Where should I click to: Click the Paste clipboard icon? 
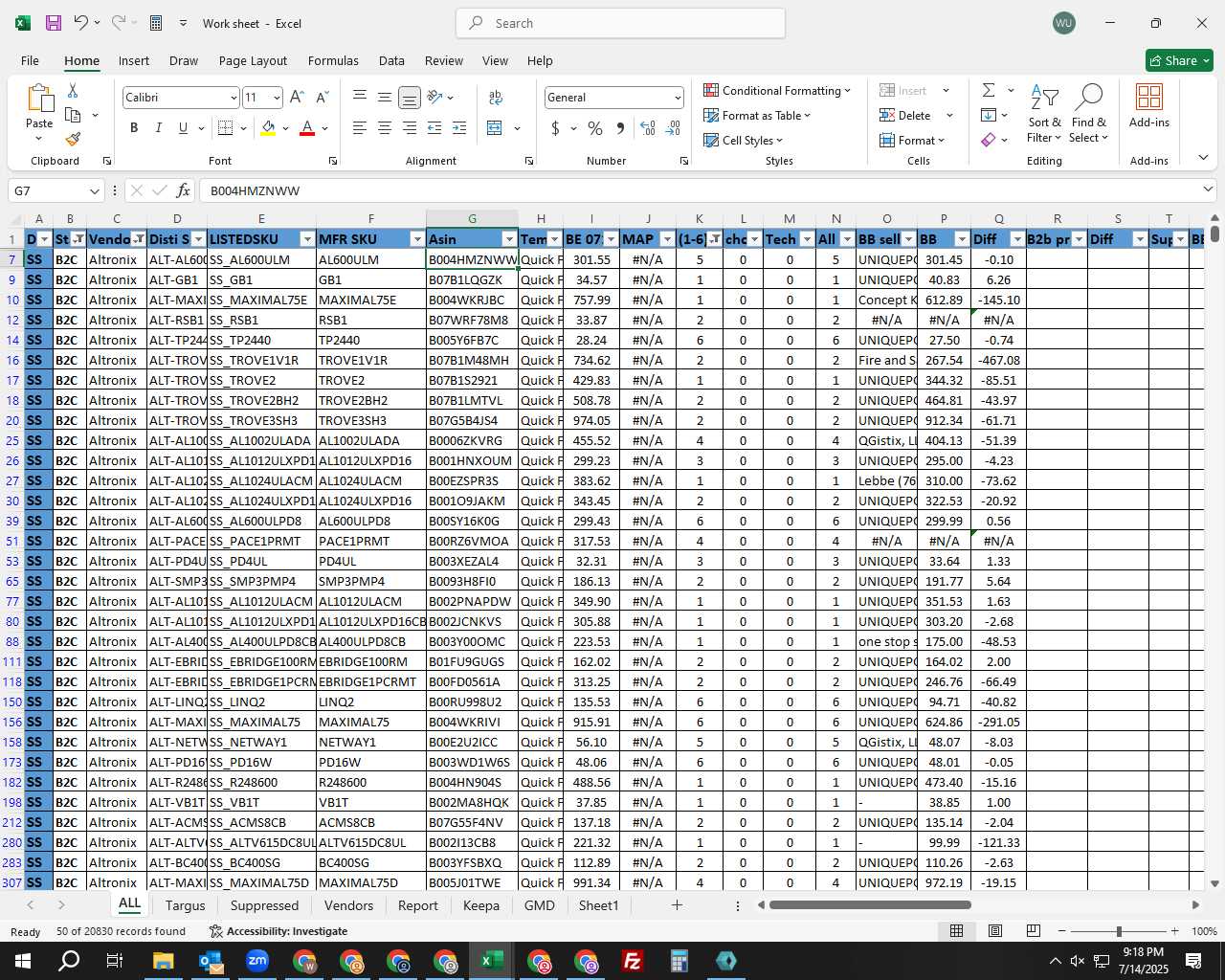point(39,99)
